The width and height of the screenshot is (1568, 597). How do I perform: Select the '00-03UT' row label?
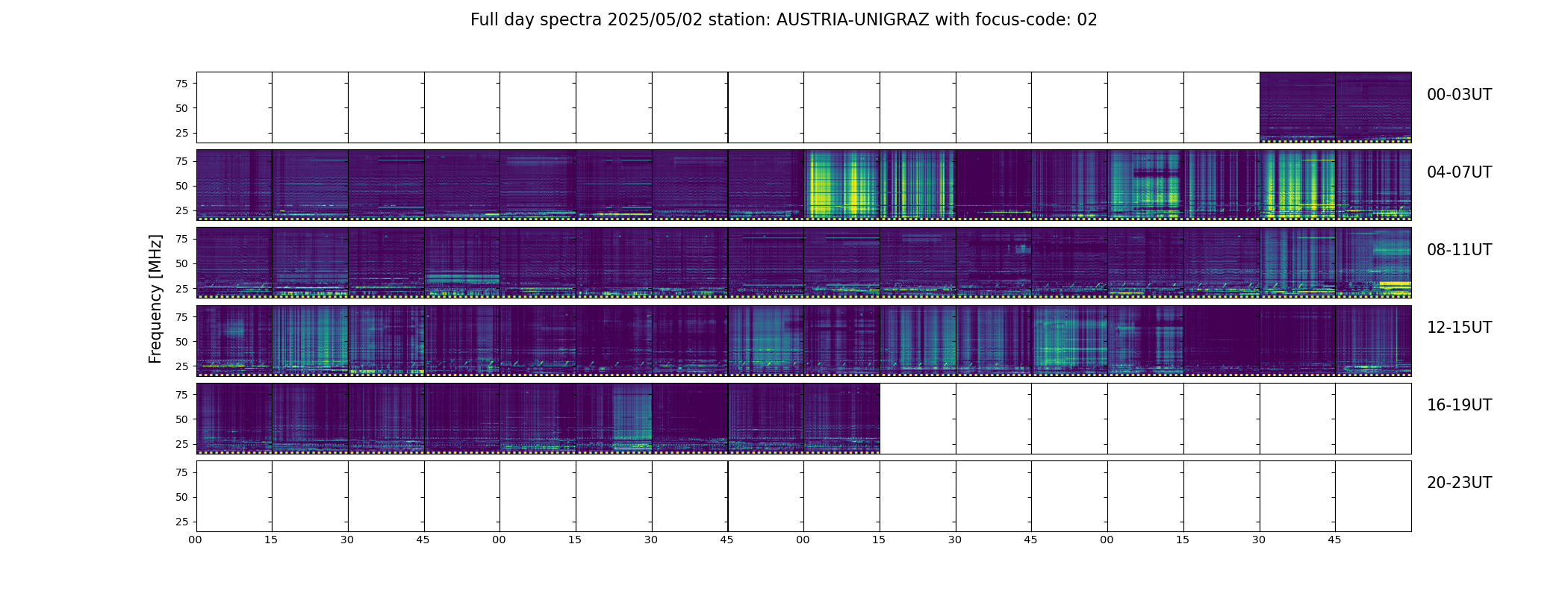click(x=1459, y=95)
